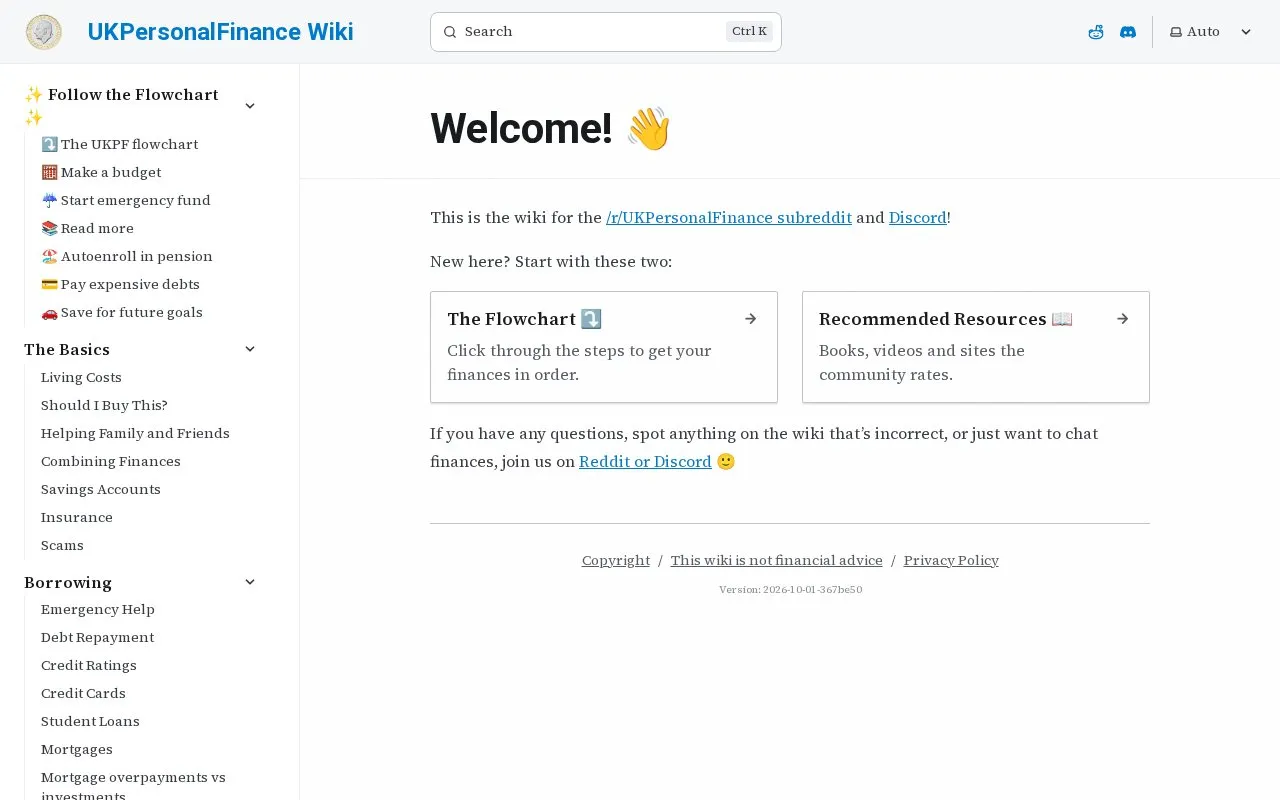Click the Borrowing section title
The width and height of the screenshot is (1280, 800).
coord(68,582)
